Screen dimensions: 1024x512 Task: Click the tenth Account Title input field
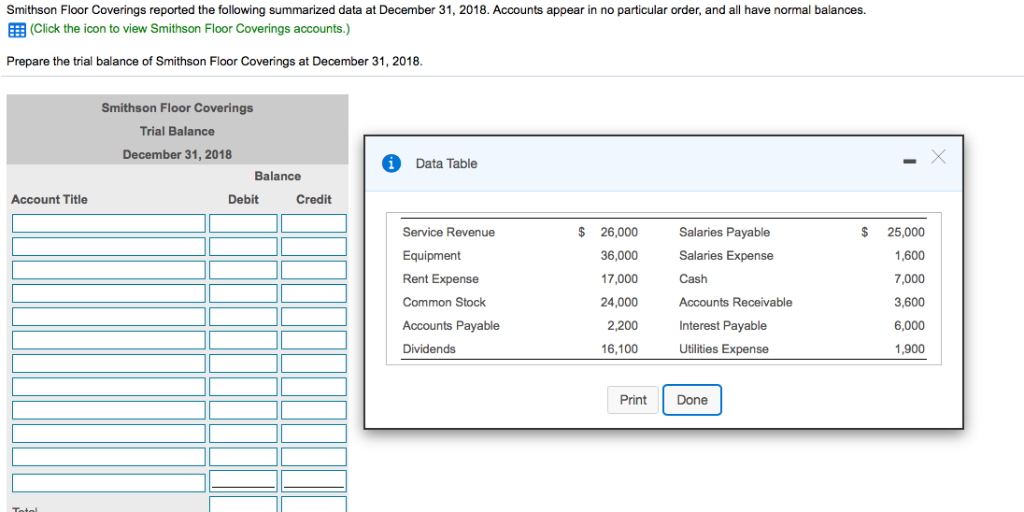[x=108, y=434]
